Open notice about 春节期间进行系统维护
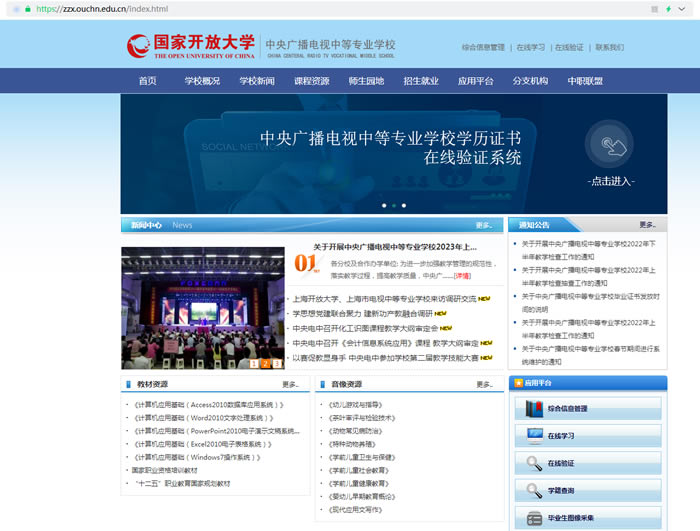Image resolution: width=700 pixels, height=531 pixels. point(590,355)
